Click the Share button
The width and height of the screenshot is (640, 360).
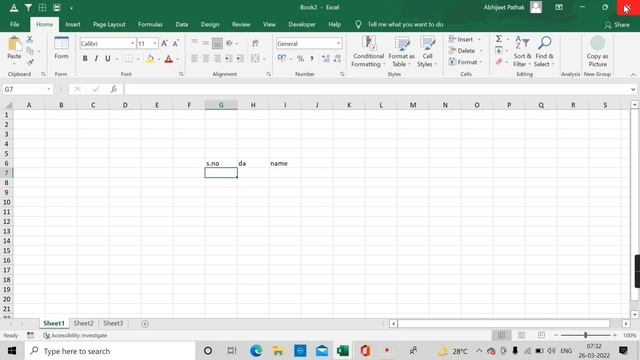point(617,25)
